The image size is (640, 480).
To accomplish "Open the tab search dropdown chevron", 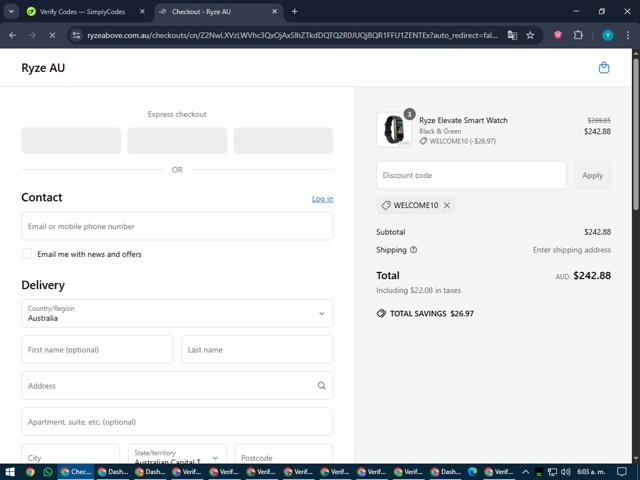I will point(11,11).
